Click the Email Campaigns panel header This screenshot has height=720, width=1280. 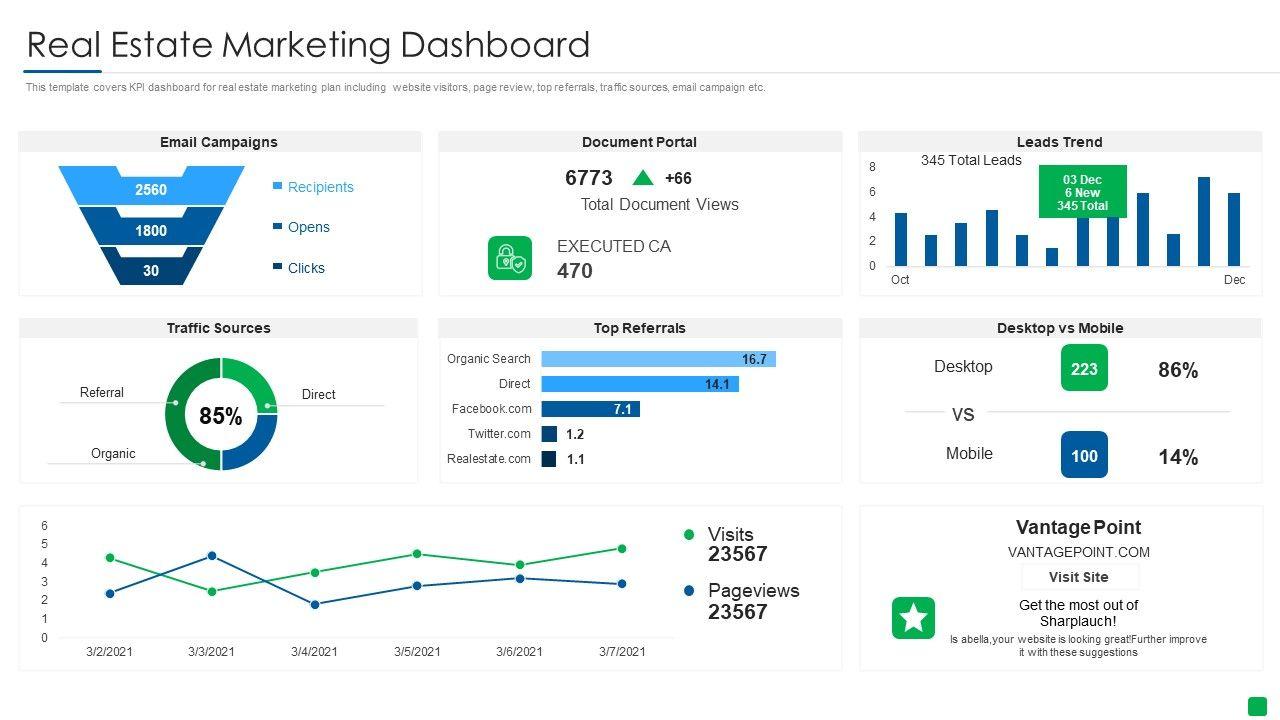pyautogui.click(x=219, y=142)
